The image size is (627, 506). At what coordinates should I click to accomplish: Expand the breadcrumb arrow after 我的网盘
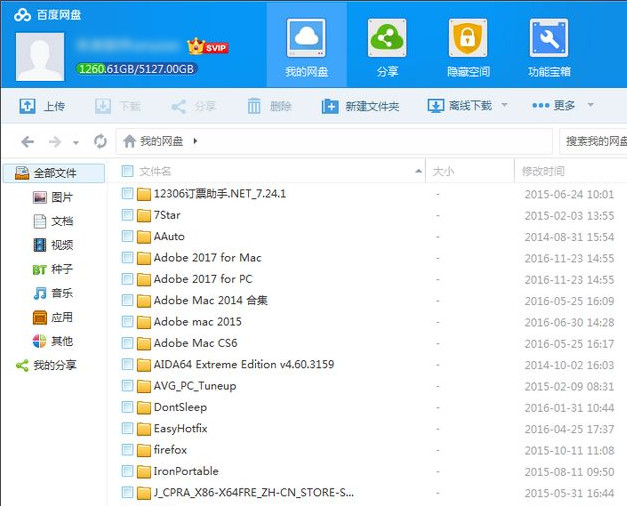195,141
